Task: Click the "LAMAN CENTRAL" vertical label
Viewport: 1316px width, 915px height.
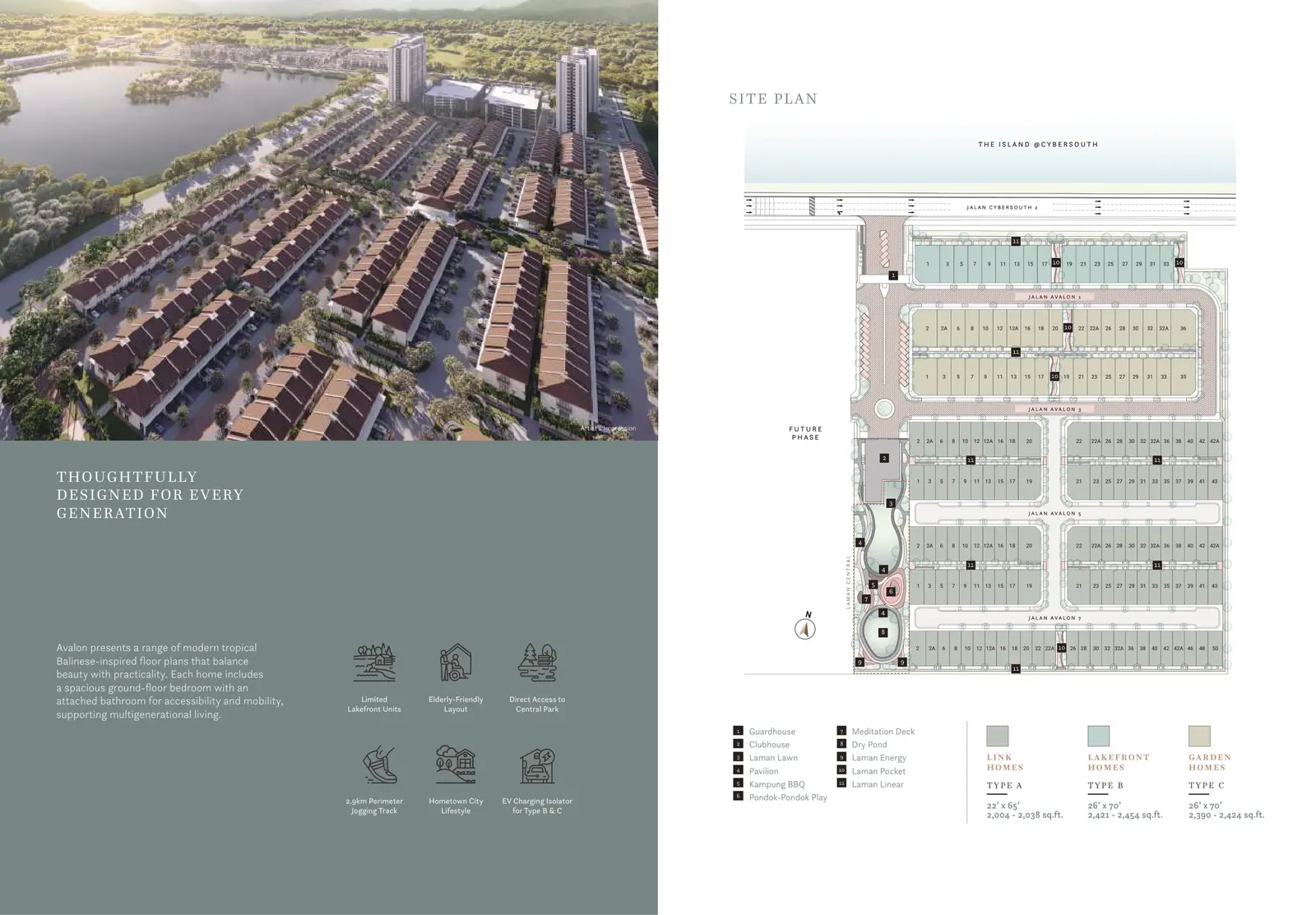Action: (x=849, y=581)
